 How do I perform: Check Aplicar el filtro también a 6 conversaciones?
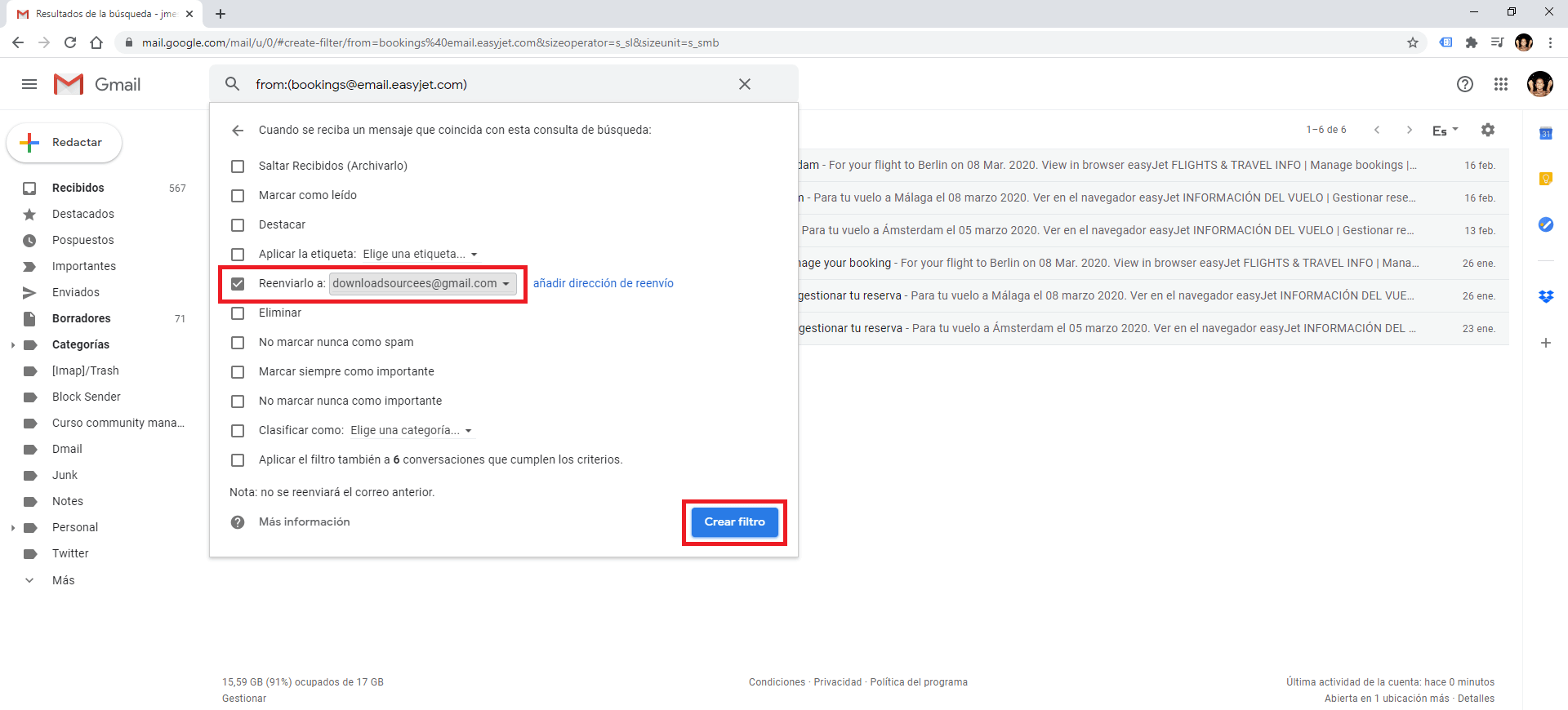tap(238, 460)
